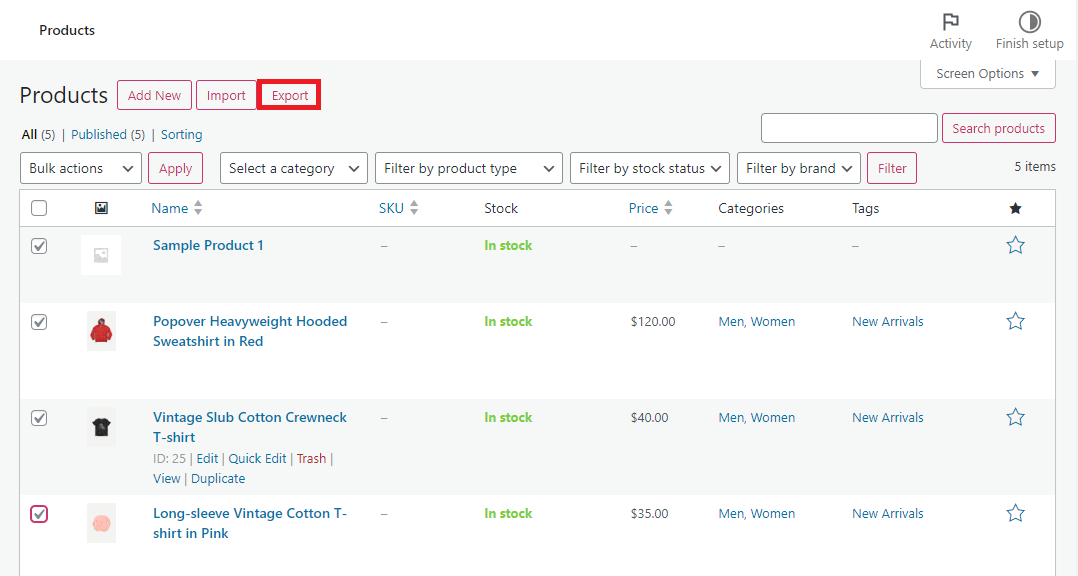1078x576 pixels.
Task: Switch to the Sorting view
Action: click(x=182, y=135)
